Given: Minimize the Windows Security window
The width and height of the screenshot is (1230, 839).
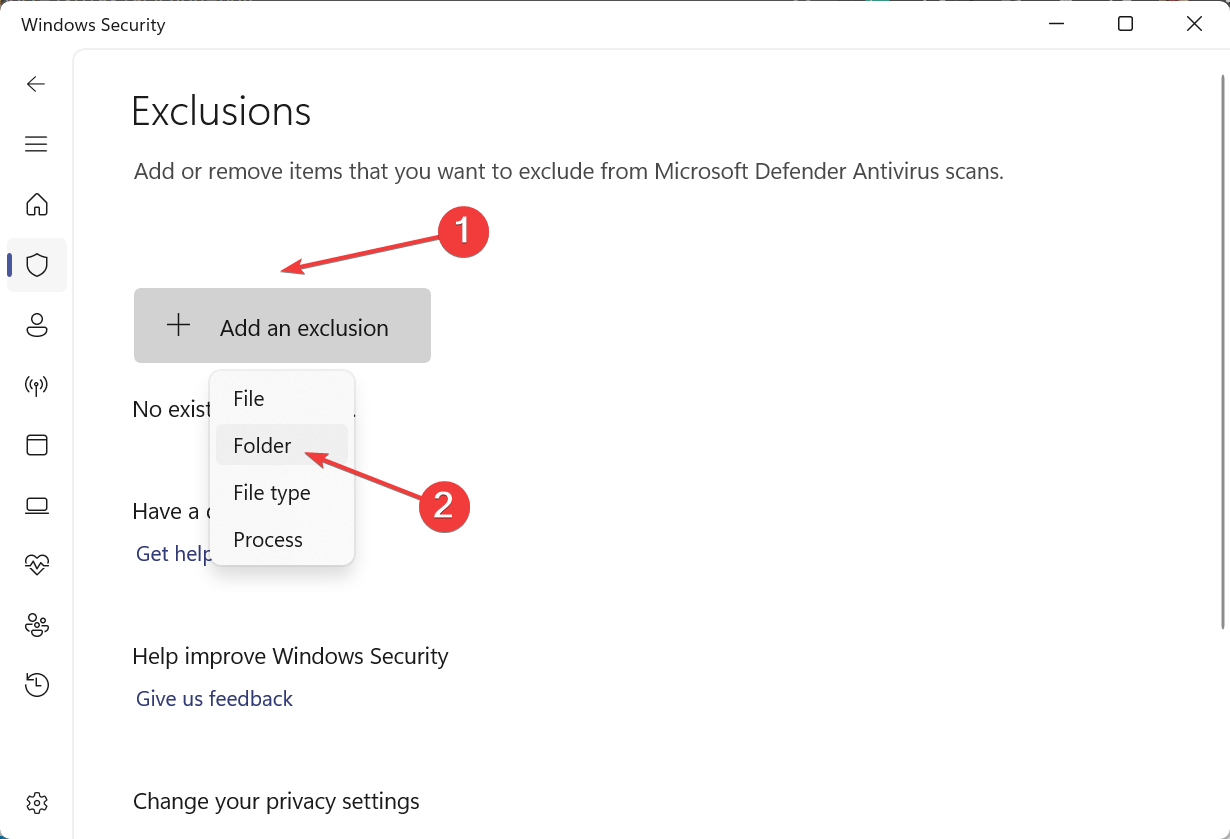Looking at the screenshot, I should click(x=1056, y=24).
